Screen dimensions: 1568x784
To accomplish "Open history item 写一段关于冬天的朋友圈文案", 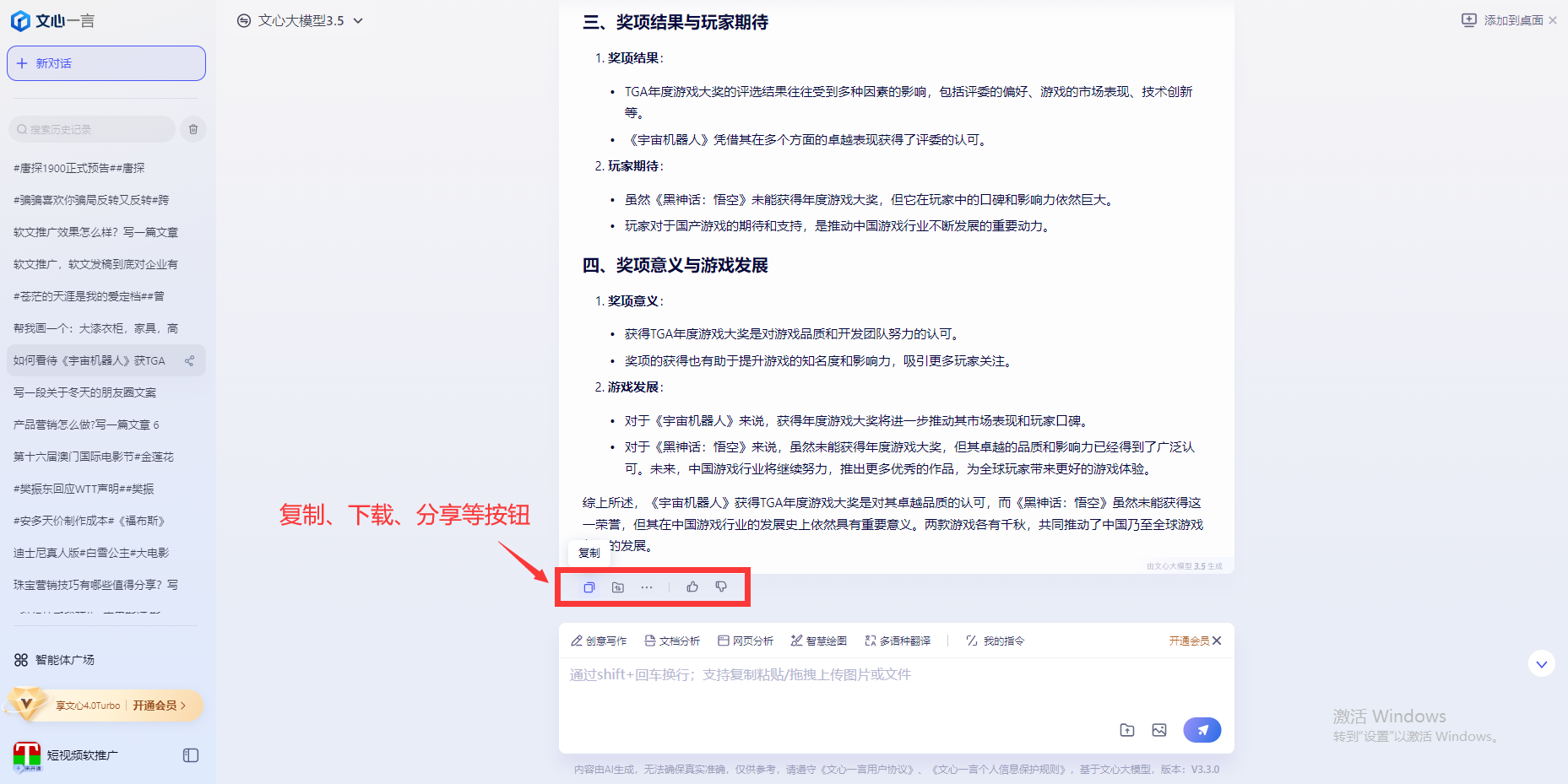I will point(106,392).
